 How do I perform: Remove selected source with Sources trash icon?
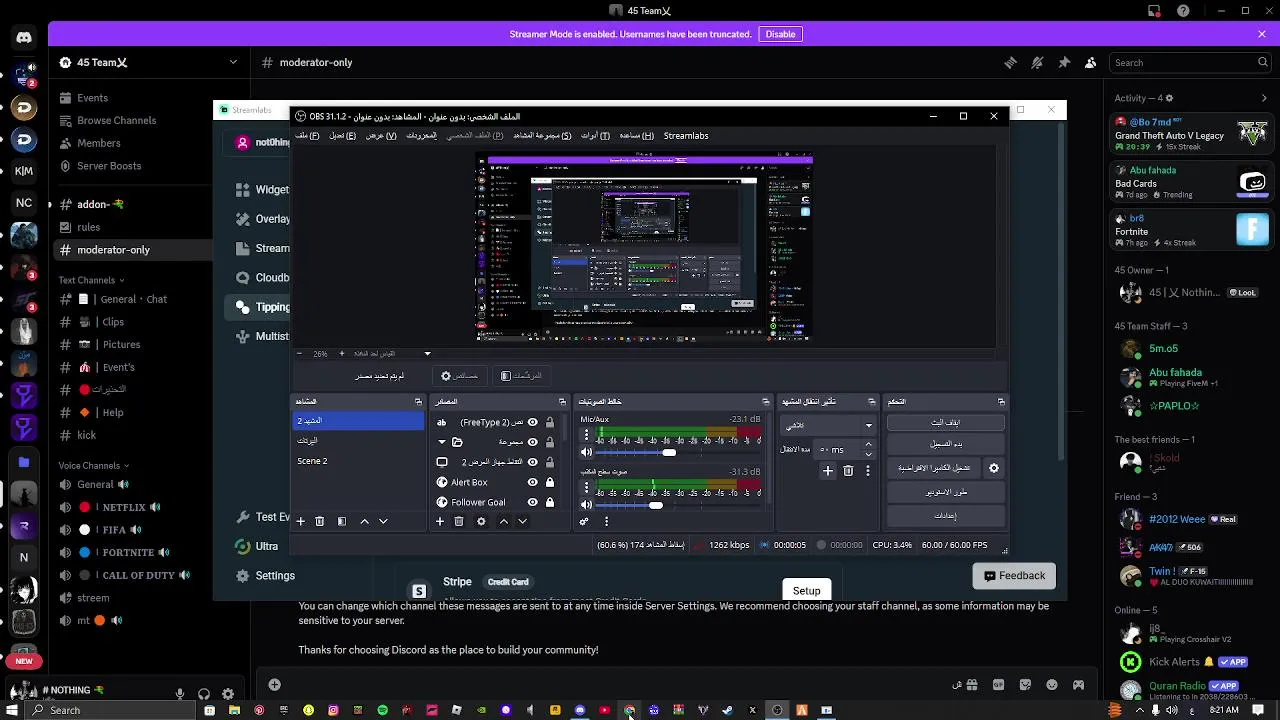tap(459, 521)
